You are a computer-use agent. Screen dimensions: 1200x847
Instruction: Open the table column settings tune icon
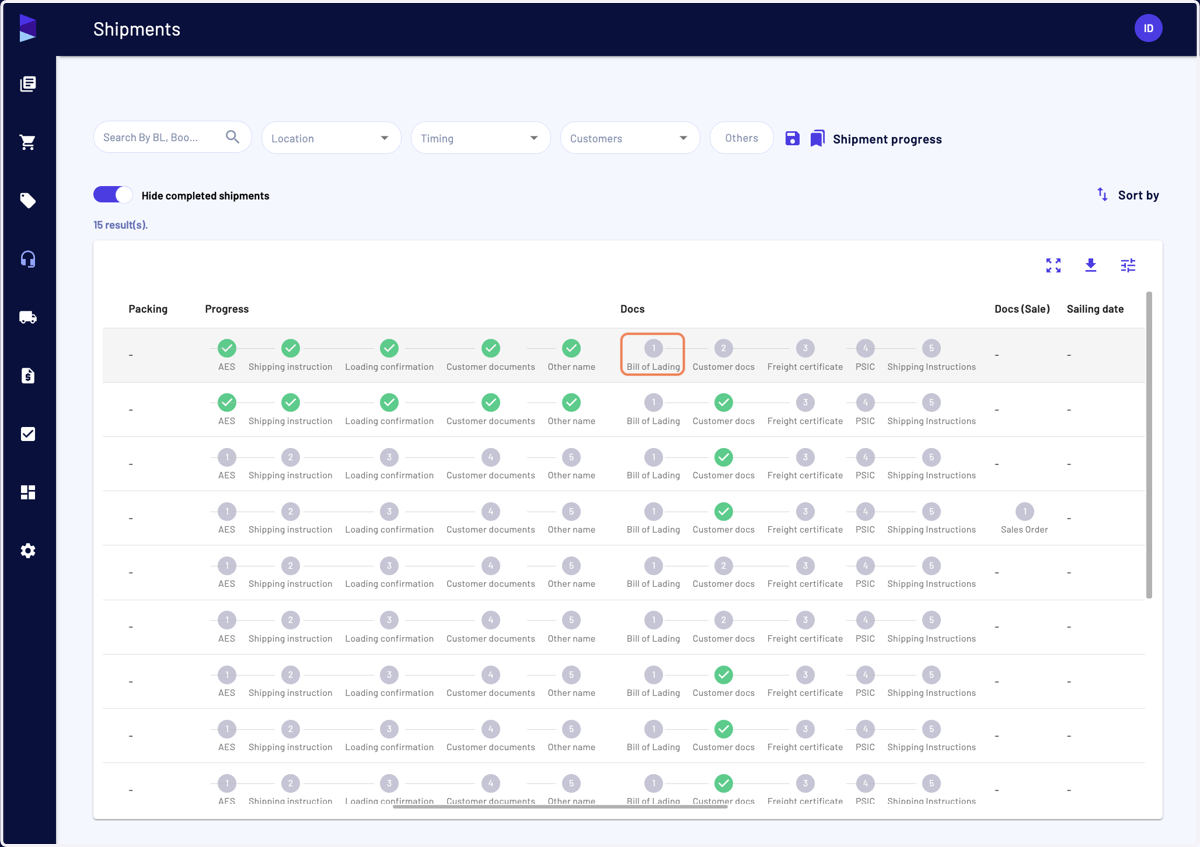[x=1128, y=265]
